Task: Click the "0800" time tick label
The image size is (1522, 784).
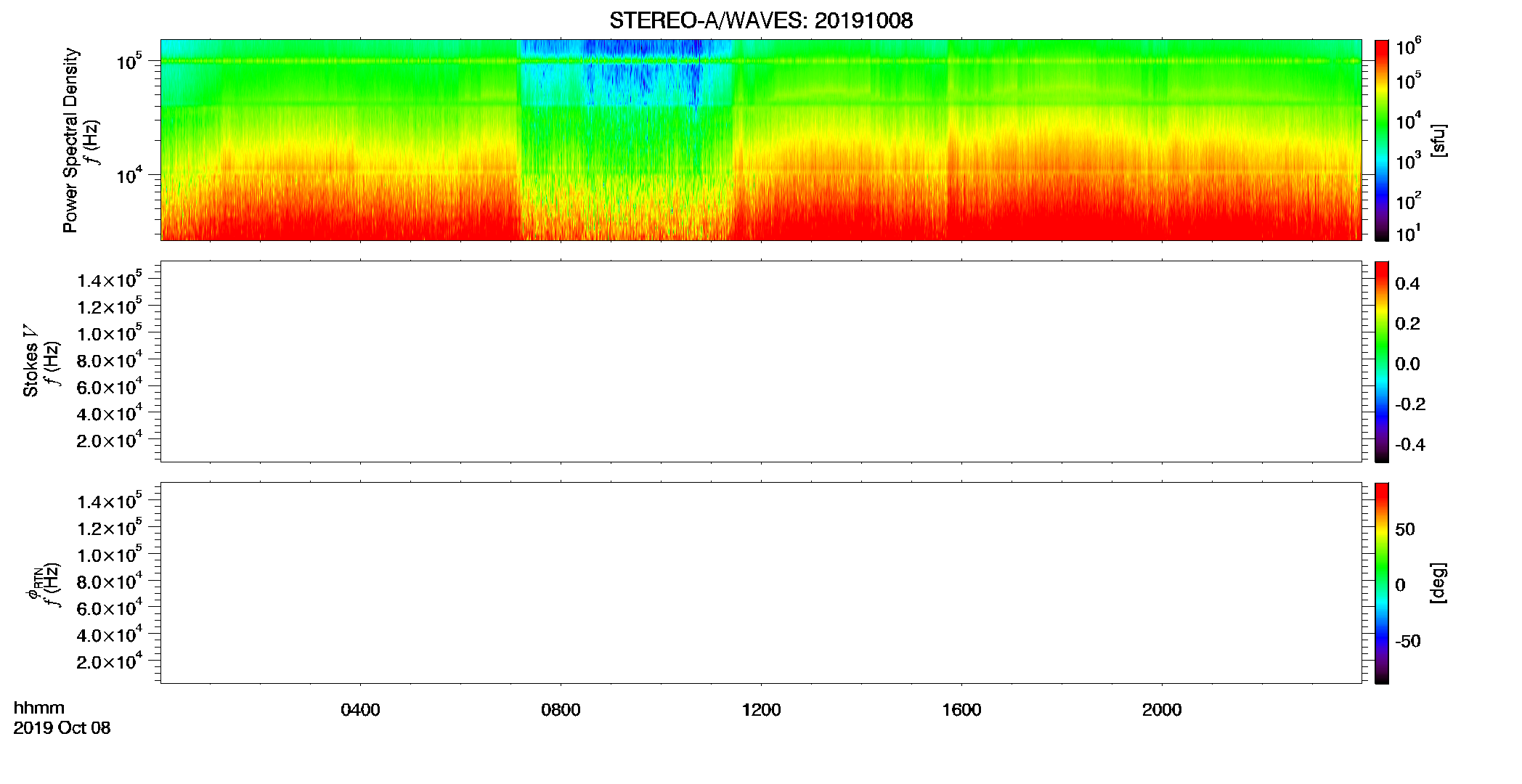Action: tap(561, 710)
